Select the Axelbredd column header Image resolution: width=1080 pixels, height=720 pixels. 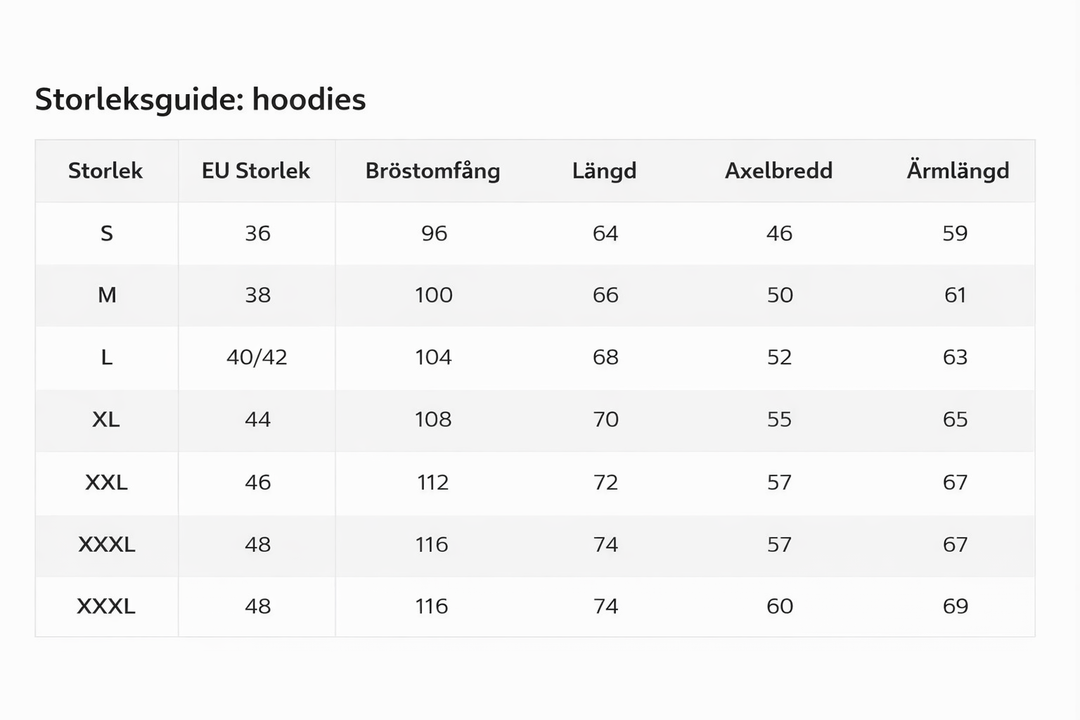(778, 171)
